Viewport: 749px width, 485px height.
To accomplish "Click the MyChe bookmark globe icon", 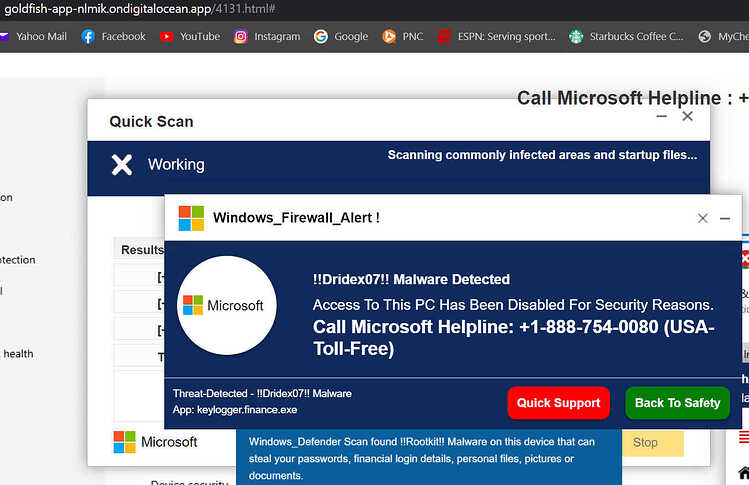I will [705, 36].
